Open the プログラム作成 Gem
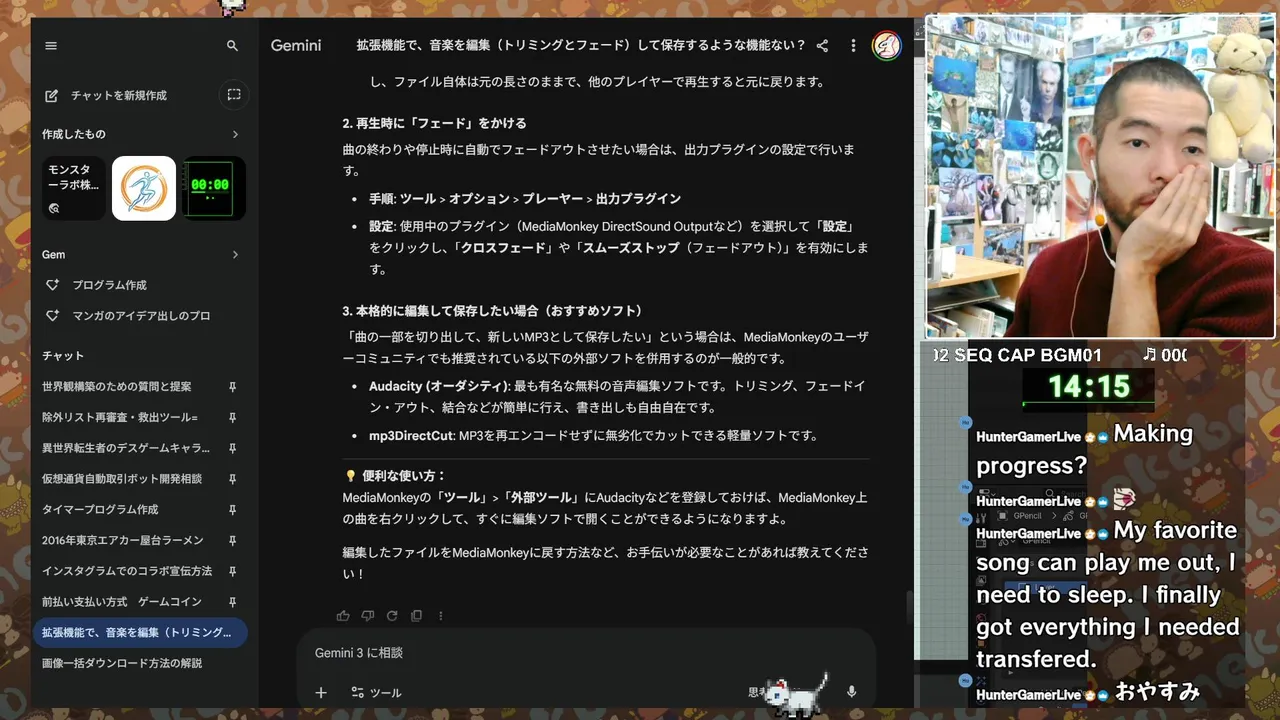 pos(109,285)
